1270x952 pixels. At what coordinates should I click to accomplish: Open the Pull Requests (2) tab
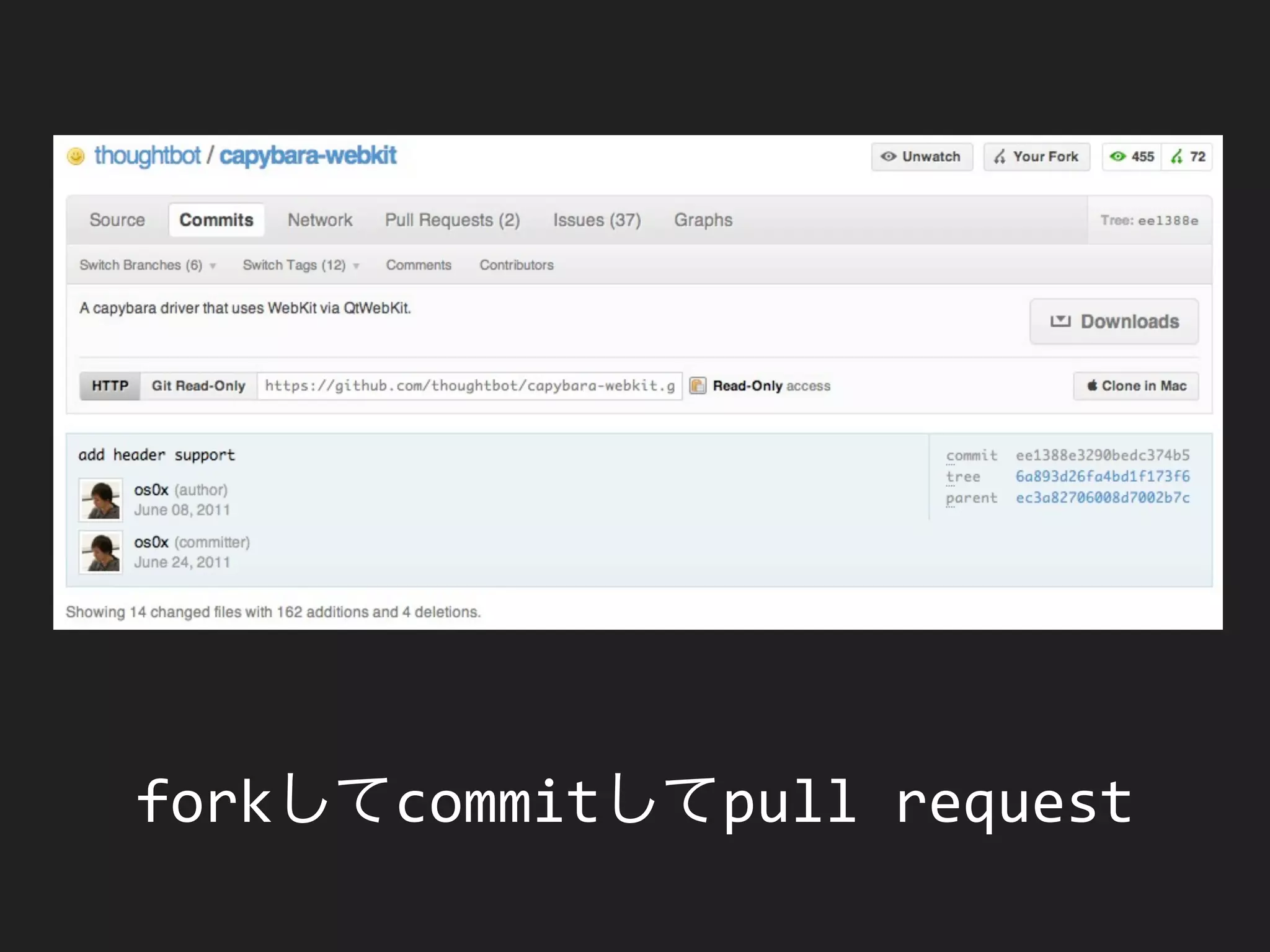tap(453, 220)
